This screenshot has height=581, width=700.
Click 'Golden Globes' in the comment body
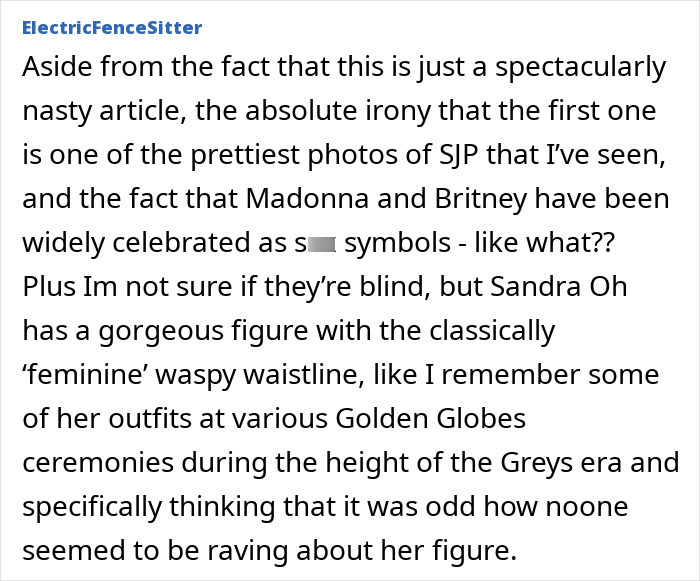pyautogui.click(x=430, y=418)
